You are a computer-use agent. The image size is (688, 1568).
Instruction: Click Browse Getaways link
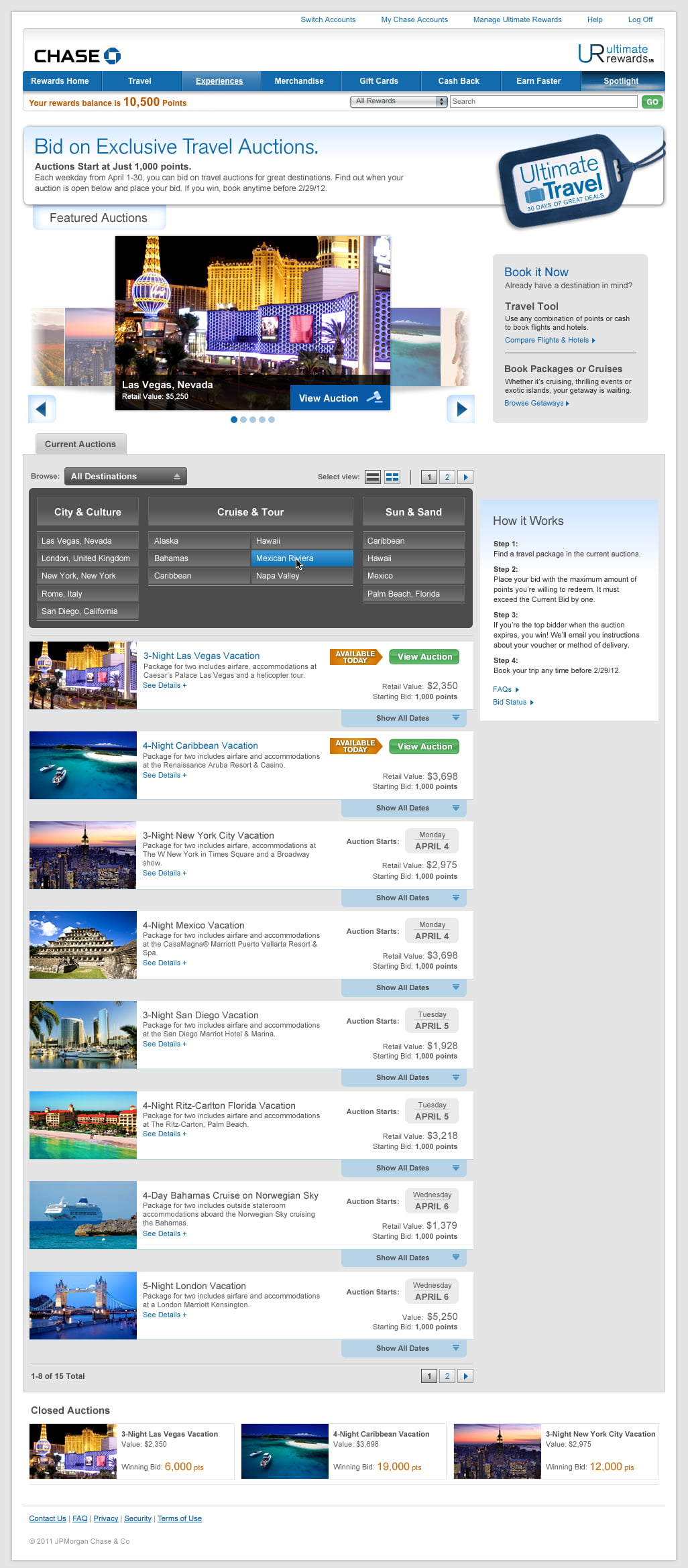click(536, 404)
